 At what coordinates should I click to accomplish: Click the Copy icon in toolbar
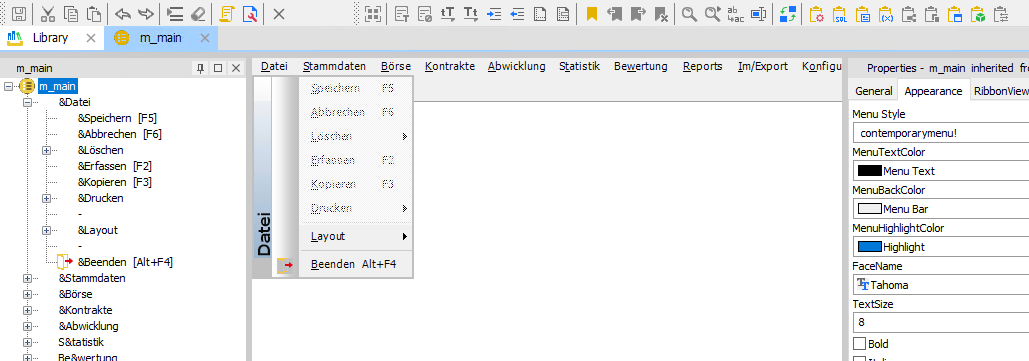(72, 14)
